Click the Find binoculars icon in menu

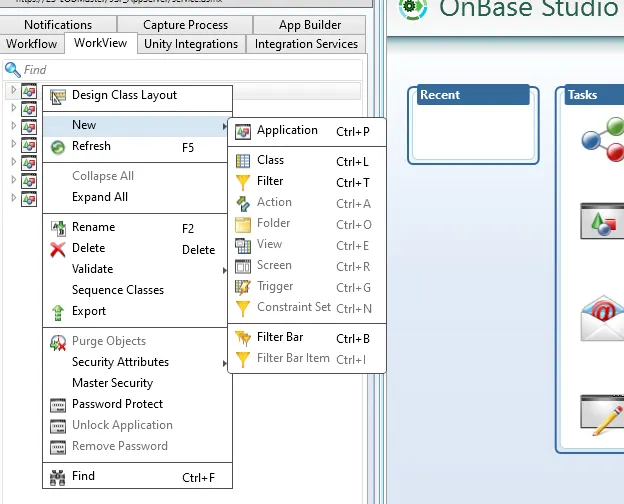pyautogui.click(x=57, y=477)
